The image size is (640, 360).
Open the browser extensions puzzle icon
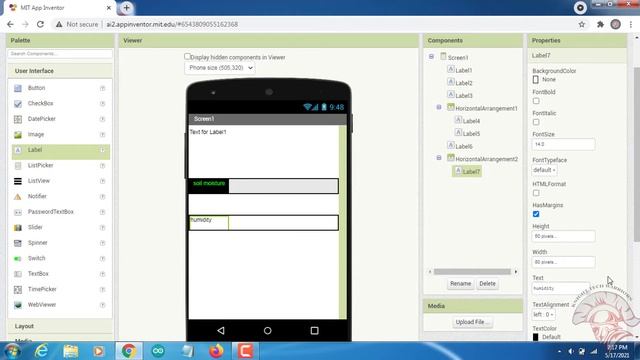[600, 24]
